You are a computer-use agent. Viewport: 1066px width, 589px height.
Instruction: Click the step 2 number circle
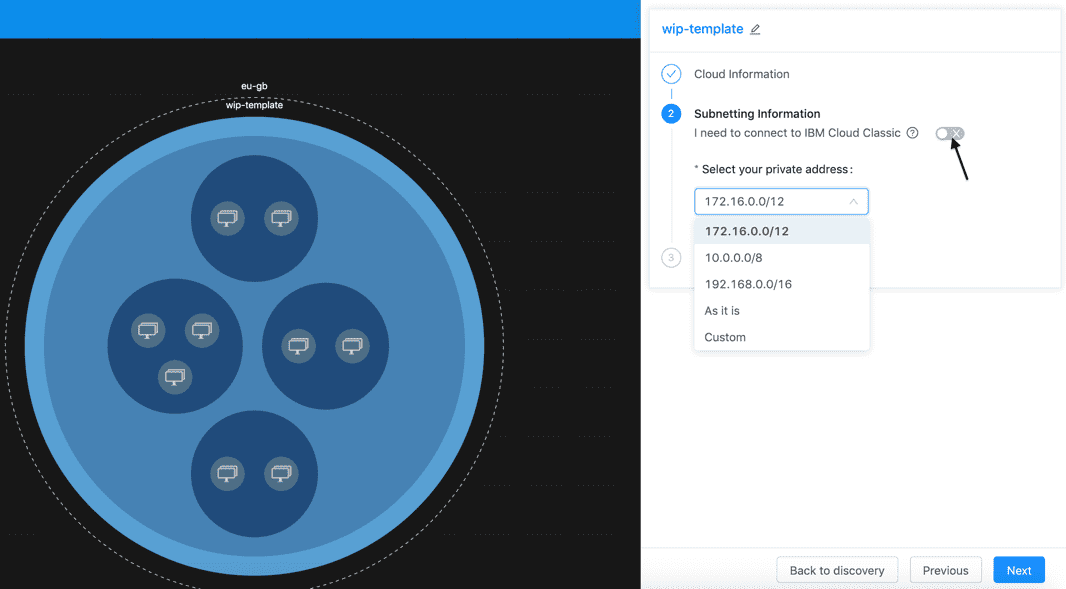[x=671, y=114]
